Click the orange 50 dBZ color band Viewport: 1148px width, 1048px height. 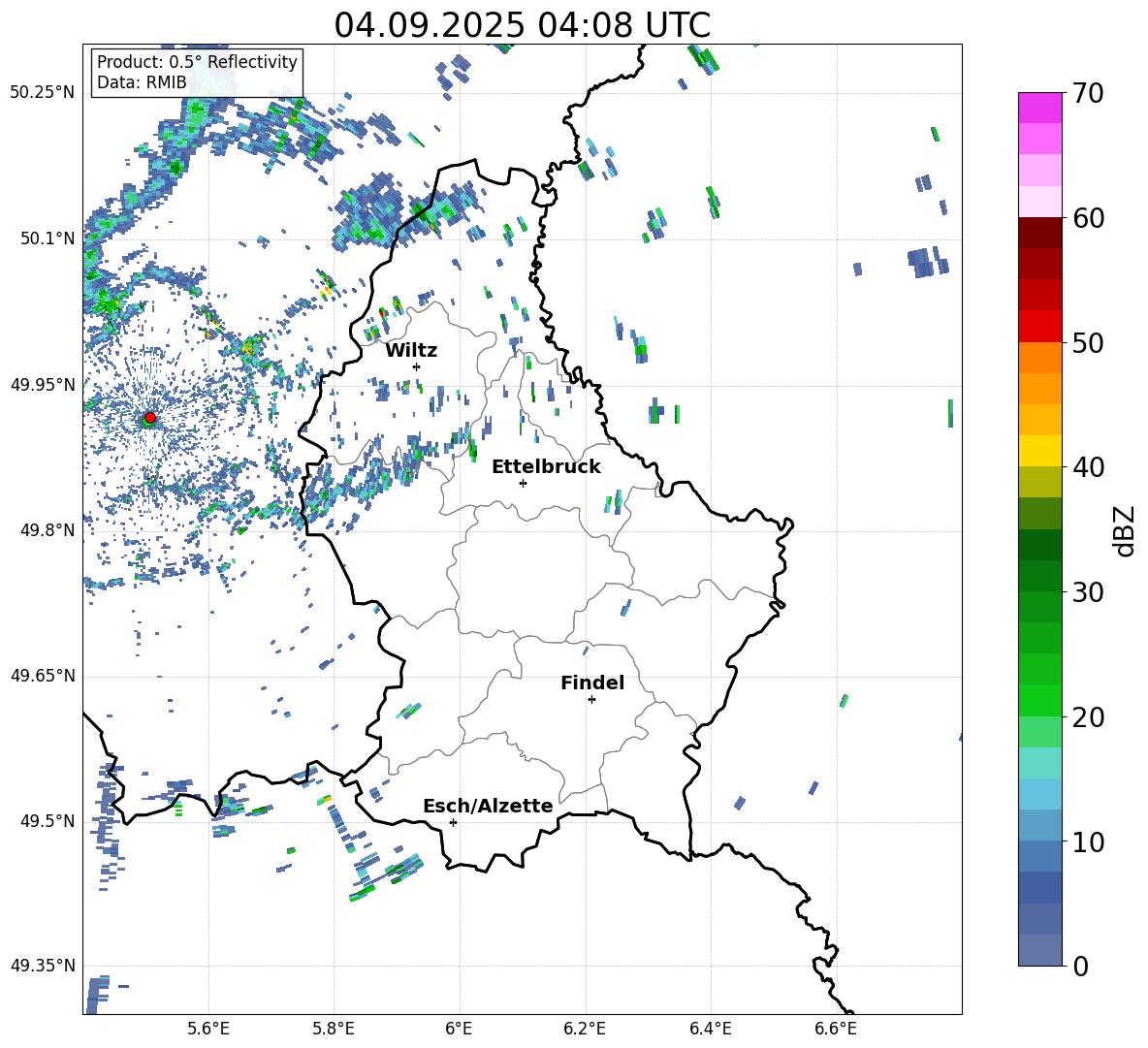click(x=1039, y=357)
